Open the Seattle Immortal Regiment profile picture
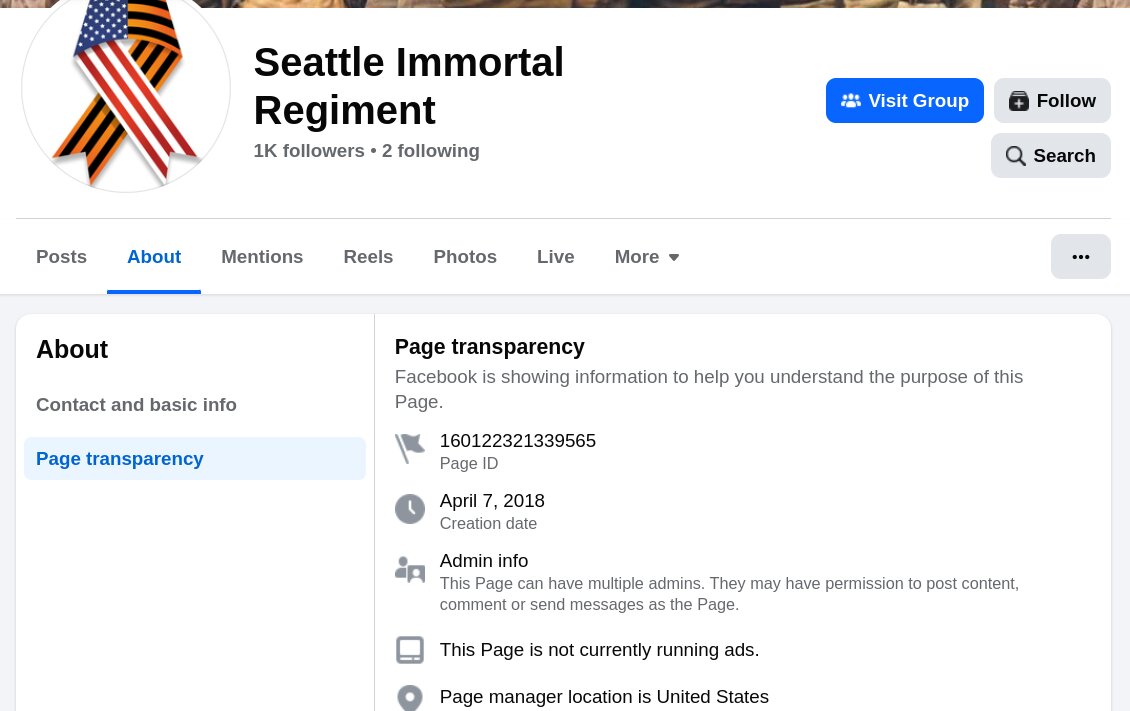The height and width of the screenshot is (711, 1130). click(126, 90)
